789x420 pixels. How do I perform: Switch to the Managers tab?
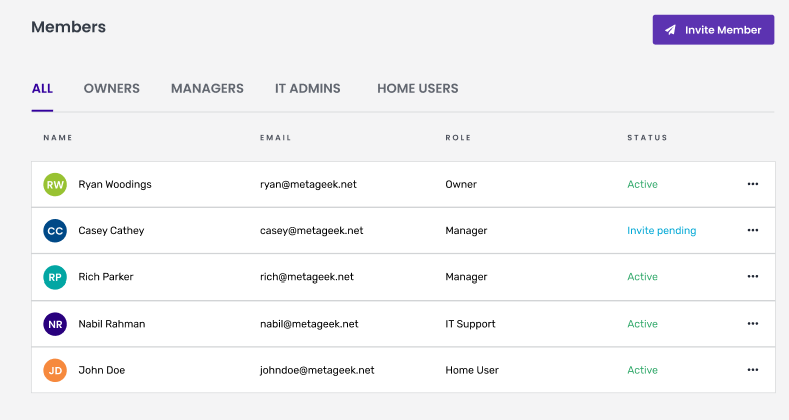point(207,89)
